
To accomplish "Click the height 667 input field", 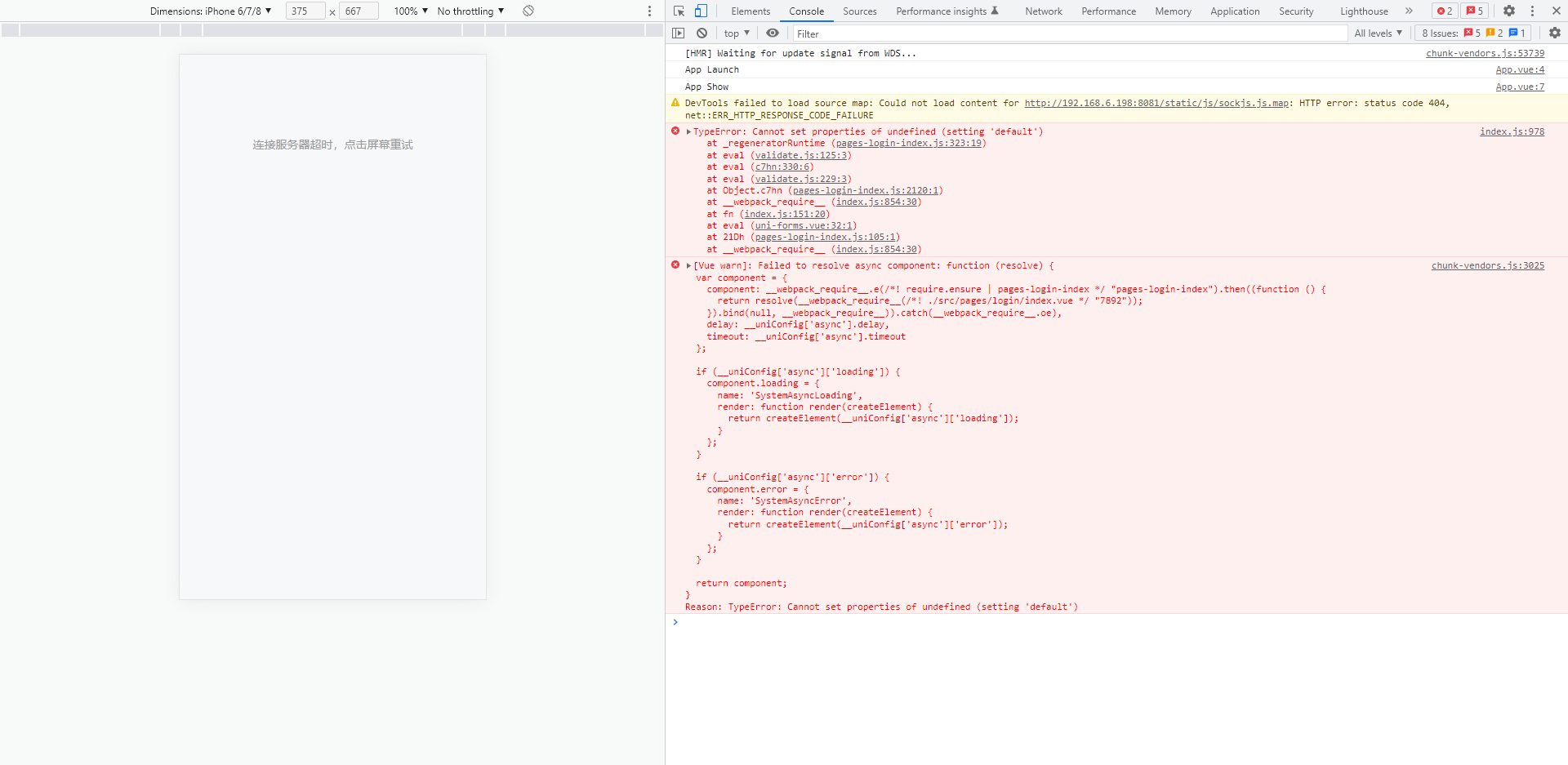I will 359,11.
